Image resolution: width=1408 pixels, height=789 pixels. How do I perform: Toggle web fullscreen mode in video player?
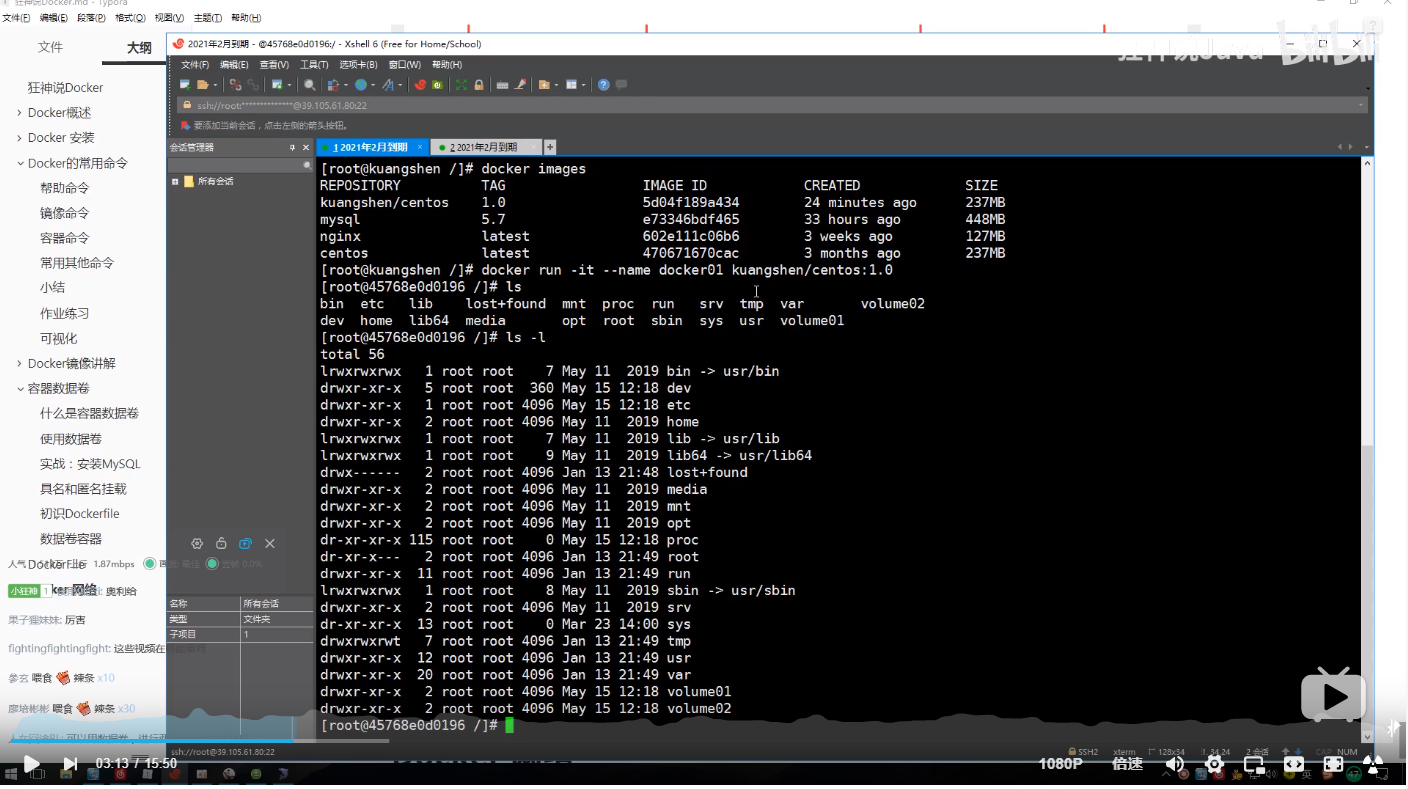(x=1293, y=764)
